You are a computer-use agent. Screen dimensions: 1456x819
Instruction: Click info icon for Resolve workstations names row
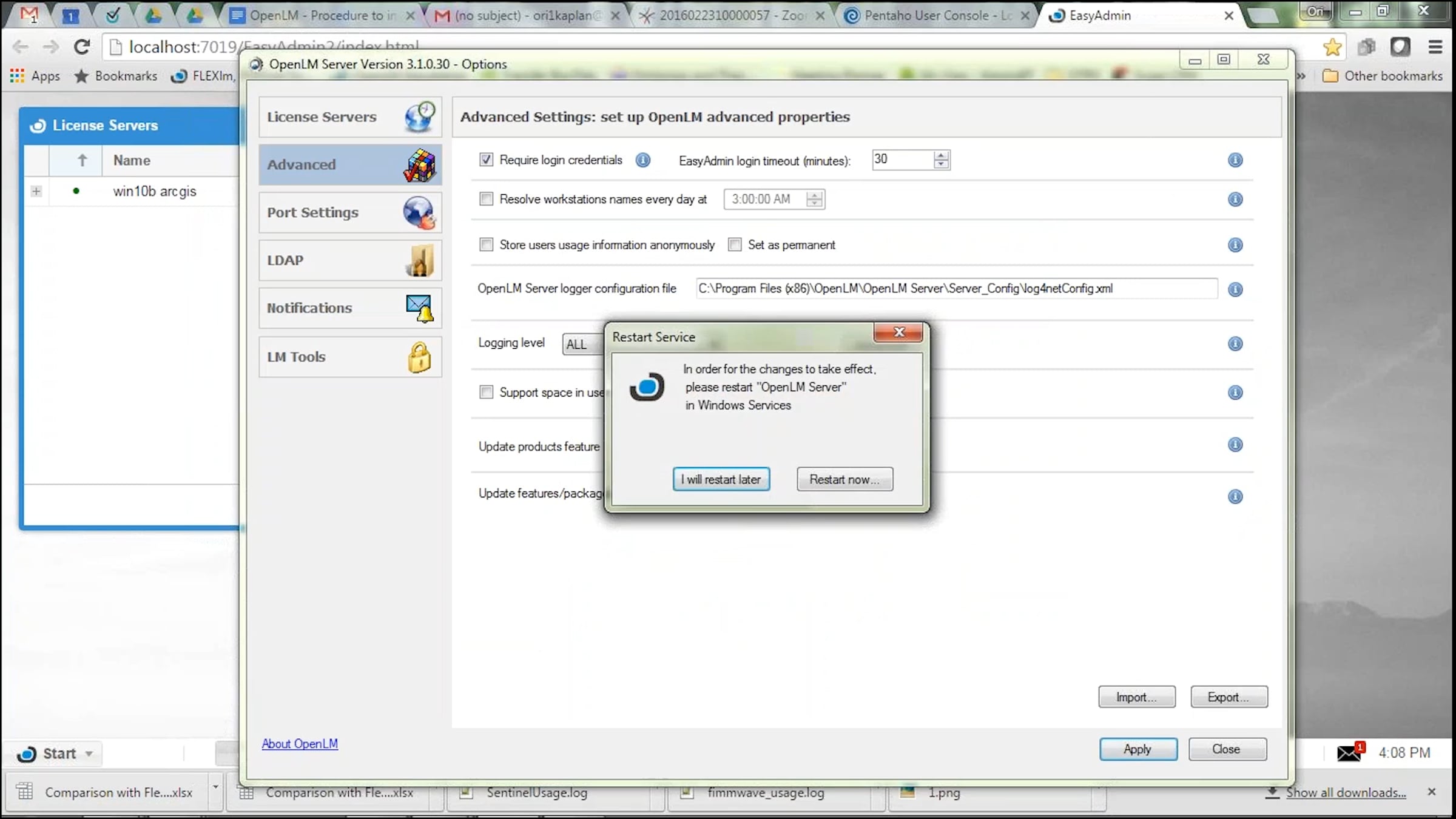[x=1235, y=200]
